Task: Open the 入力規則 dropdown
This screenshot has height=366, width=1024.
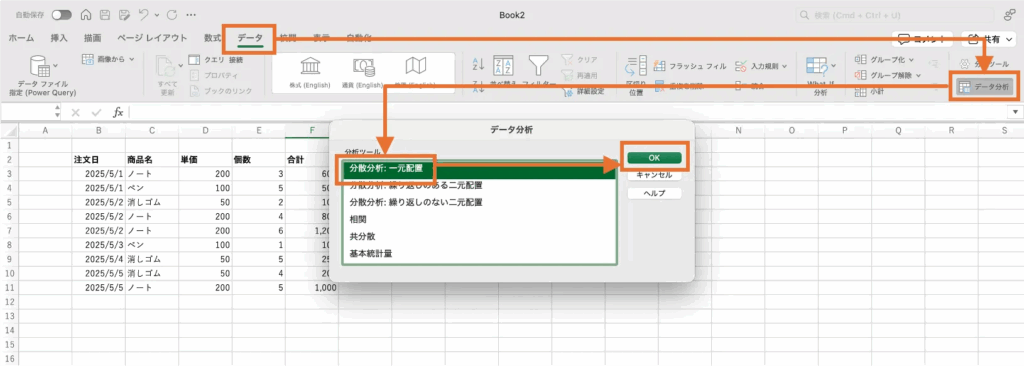Action: pos(761,66)
